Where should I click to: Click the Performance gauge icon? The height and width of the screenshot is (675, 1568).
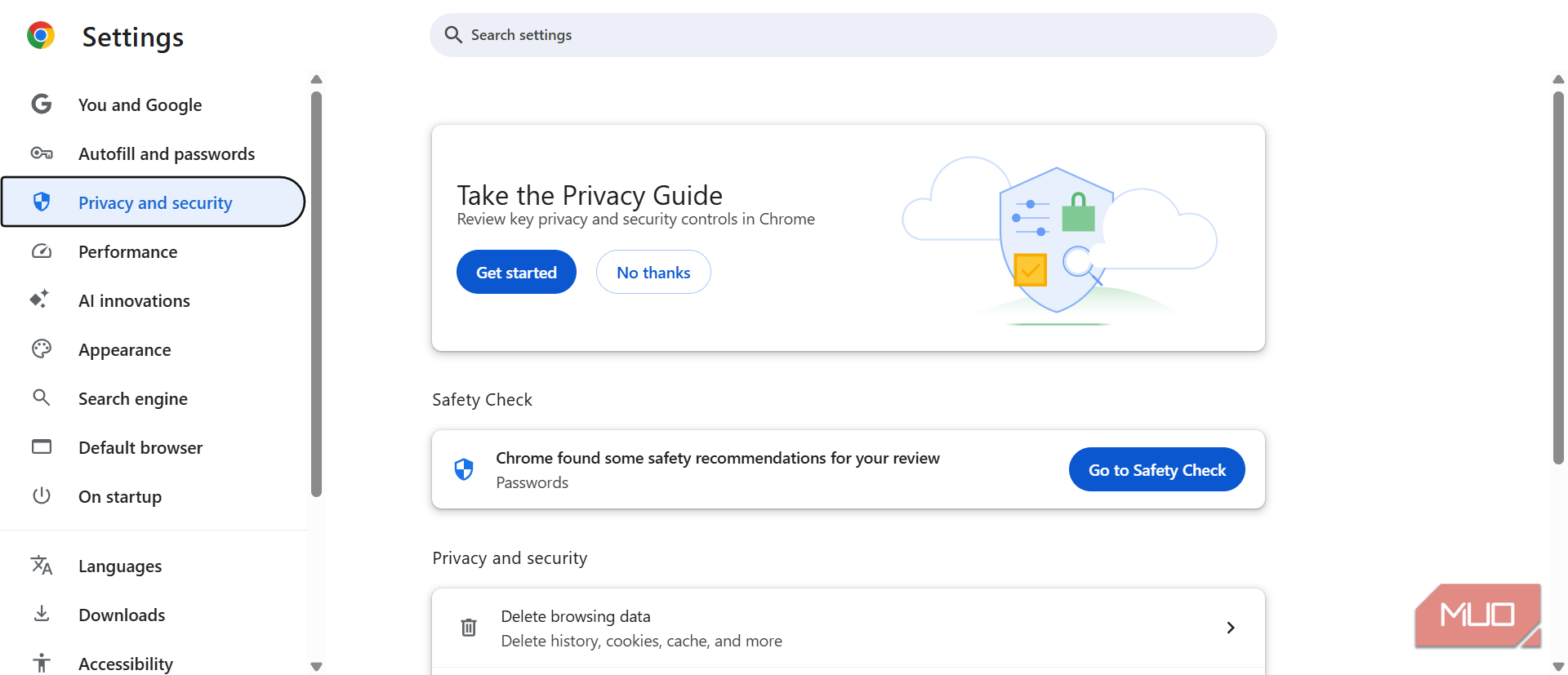pyautogui.click(x=42, y=251)
